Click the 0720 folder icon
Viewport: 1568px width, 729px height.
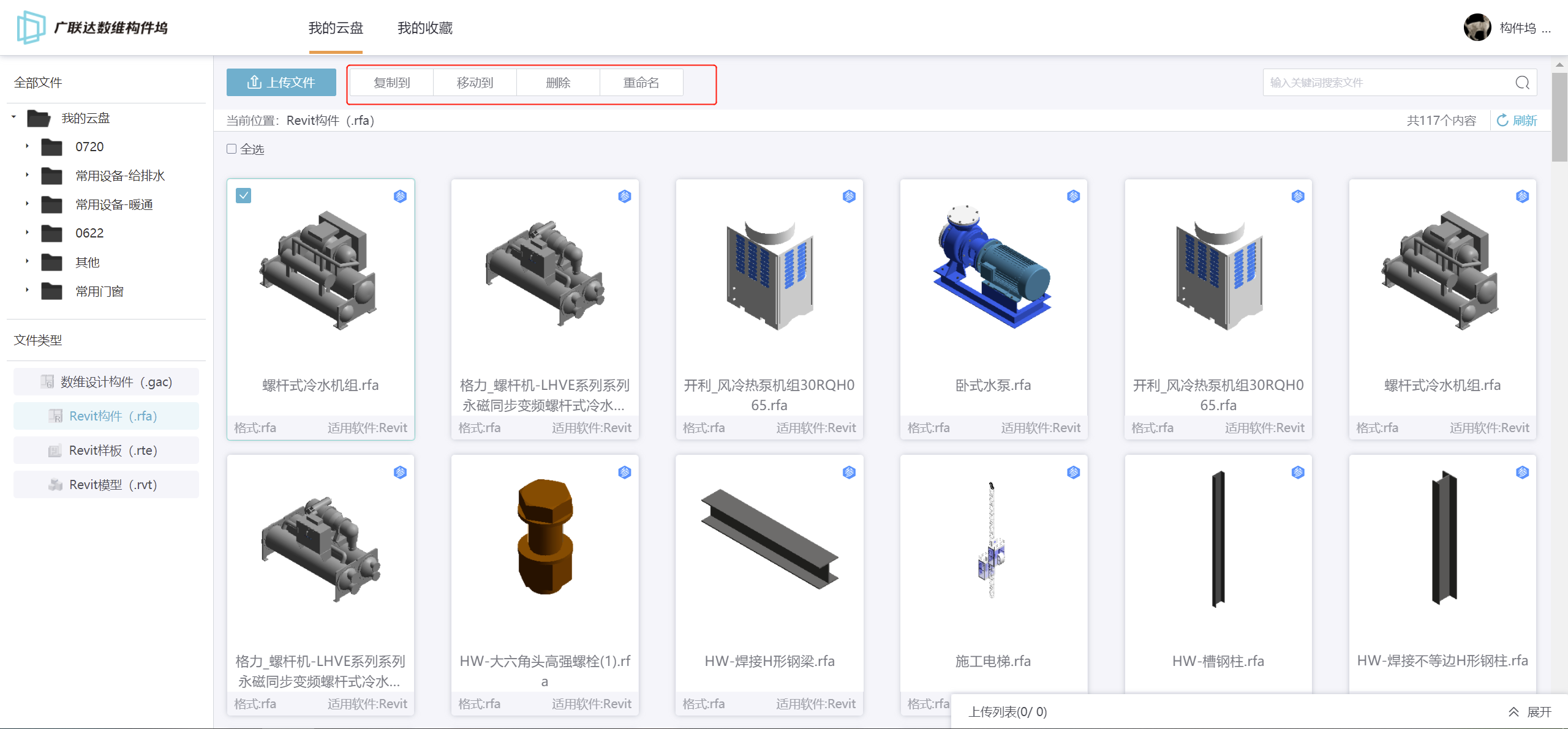click(x=51, y=147)
